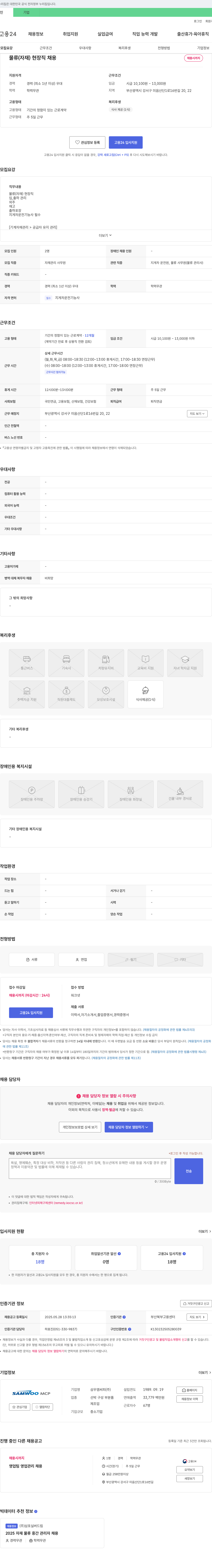
Task: Click the 서류 screening step box
Action: tap(32, 959)
